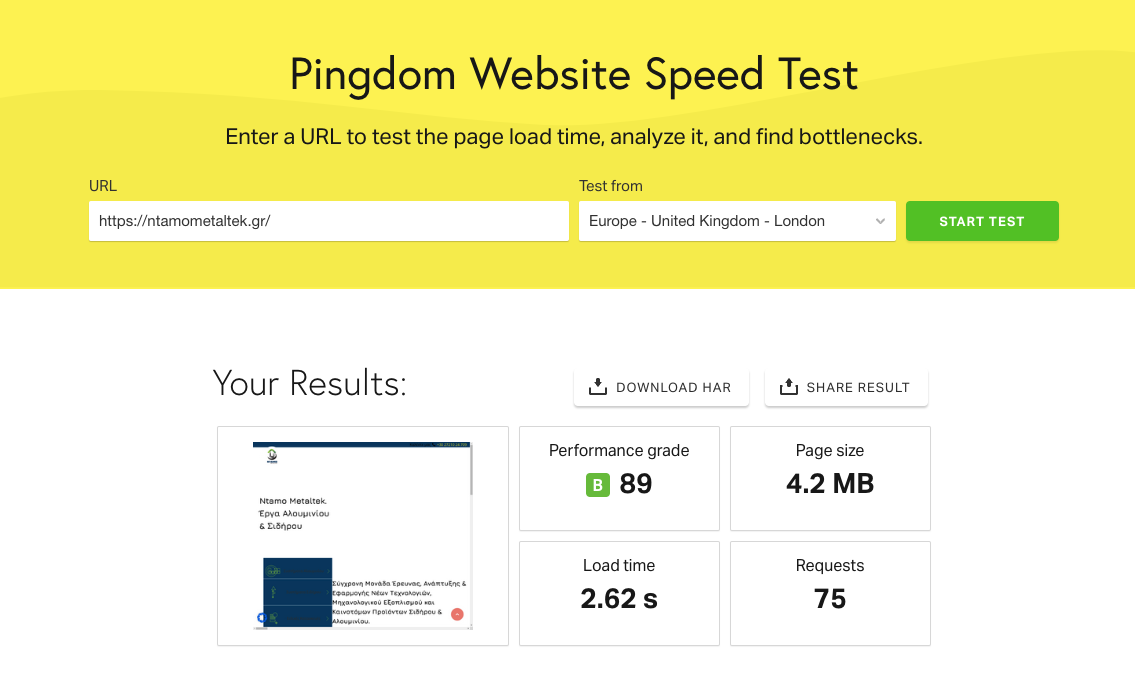Screen dimensions: 1135x679
Task: Click the site logo in the screenshot preview
Action: tap(272, 456)
